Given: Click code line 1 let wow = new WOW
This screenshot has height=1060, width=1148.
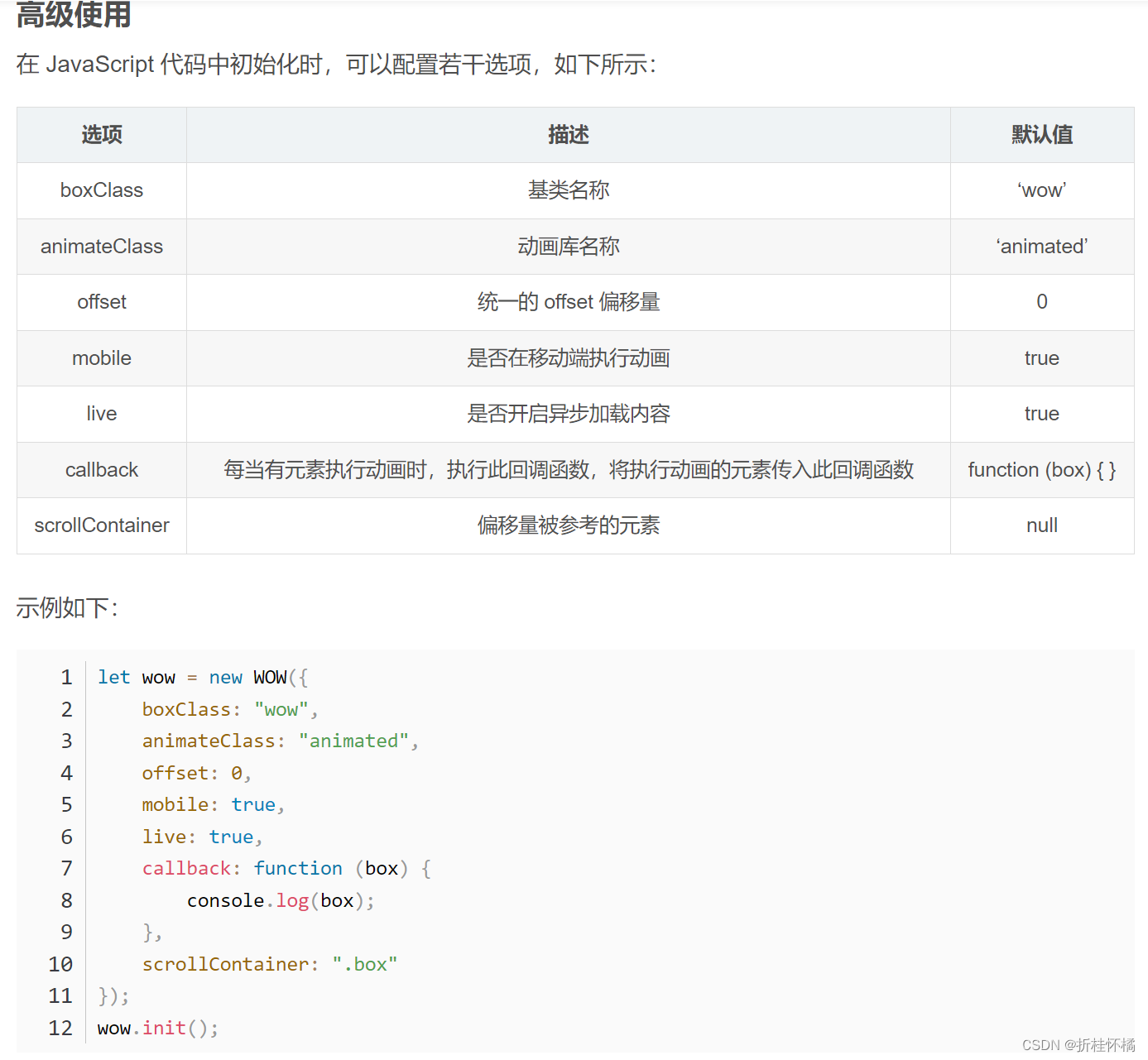Looking at the screenshot, I should coord(203,678).
